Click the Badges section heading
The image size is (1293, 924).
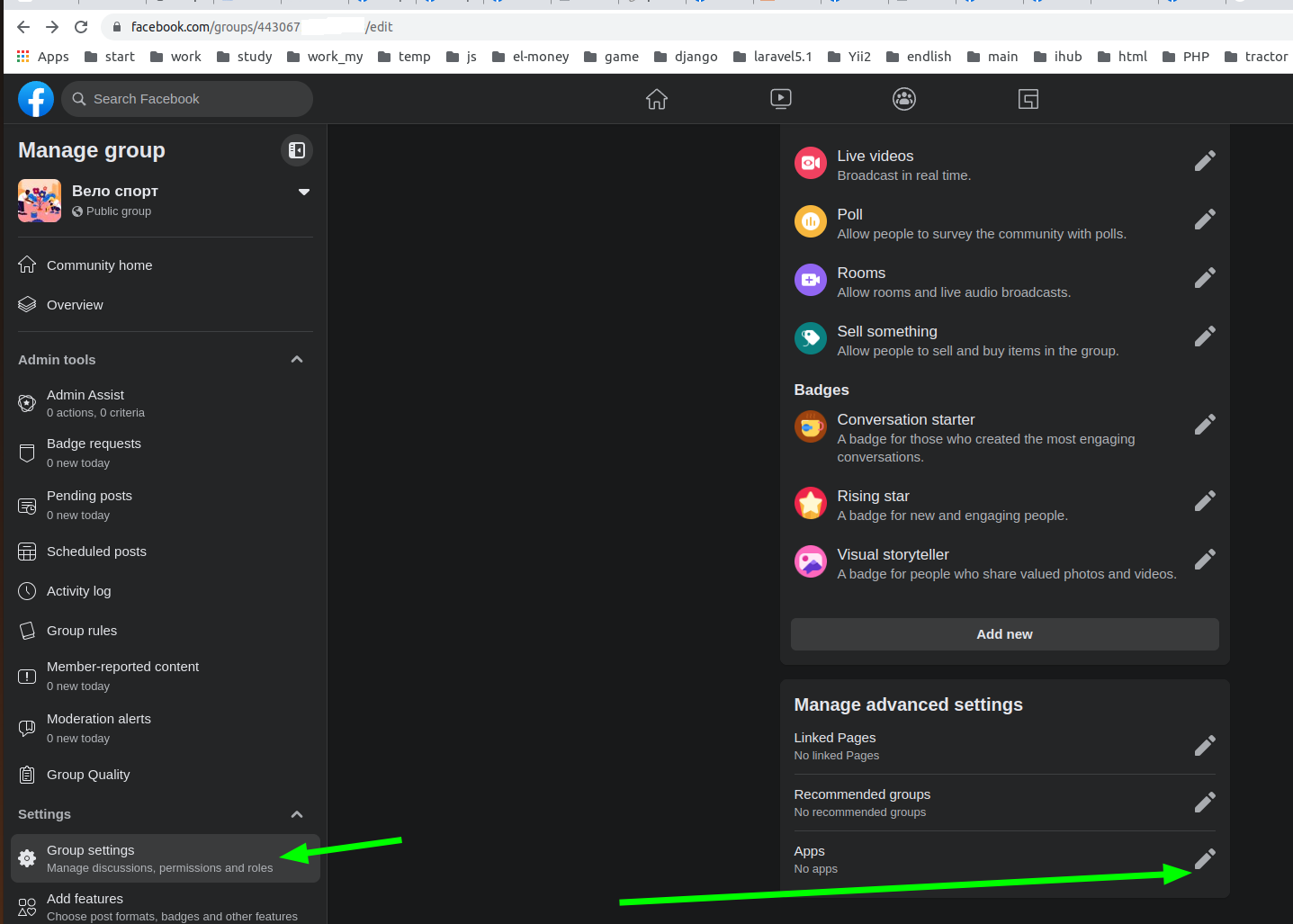[822, 390]
